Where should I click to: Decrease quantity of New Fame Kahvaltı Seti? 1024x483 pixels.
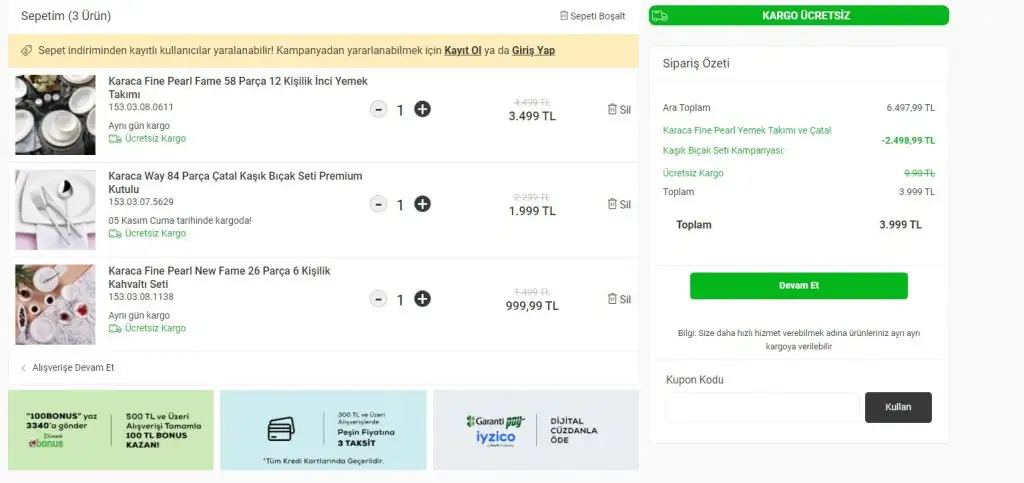coord(378,298)
